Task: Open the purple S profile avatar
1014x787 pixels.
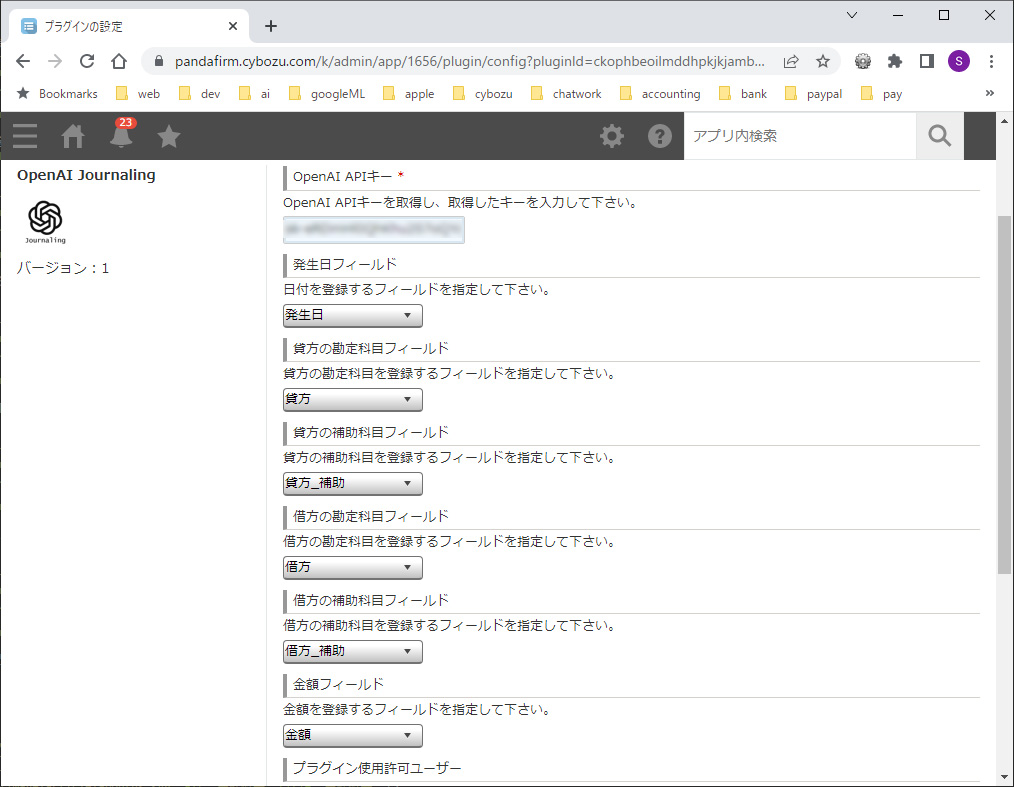Action: point(958,61)
